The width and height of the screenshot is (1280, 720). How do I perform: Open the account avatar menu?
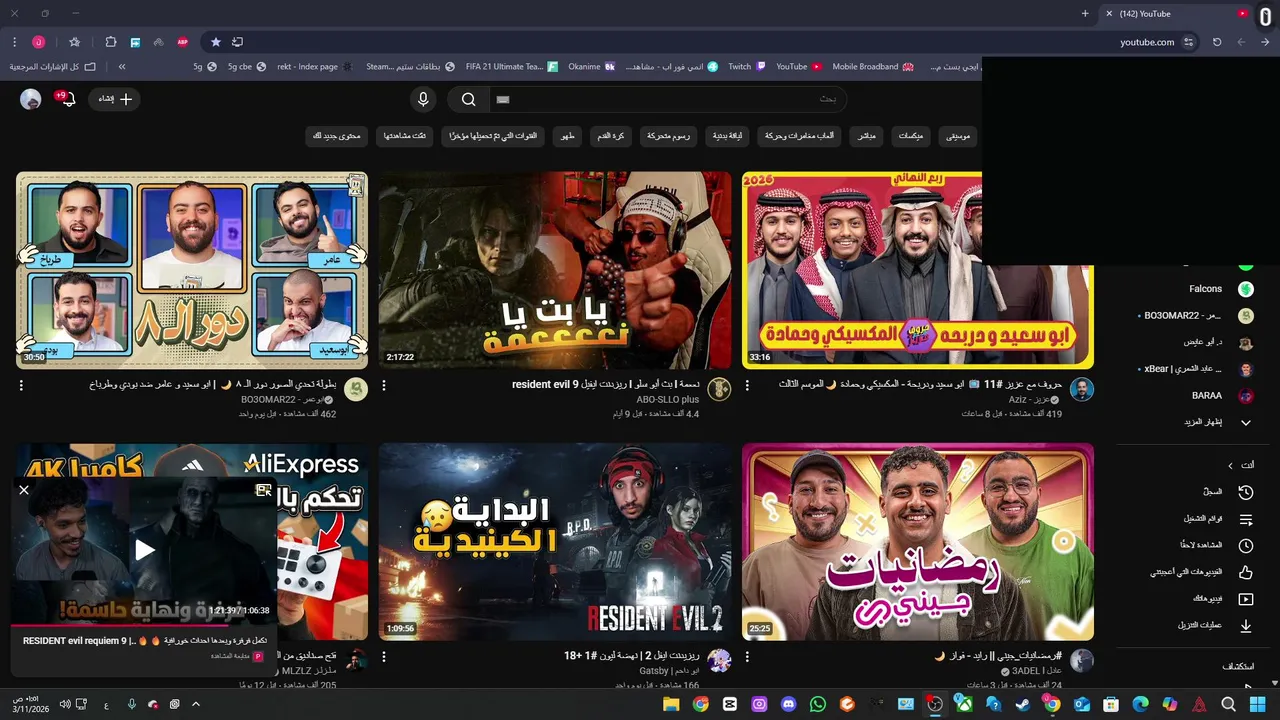click(x=31, y=99)
